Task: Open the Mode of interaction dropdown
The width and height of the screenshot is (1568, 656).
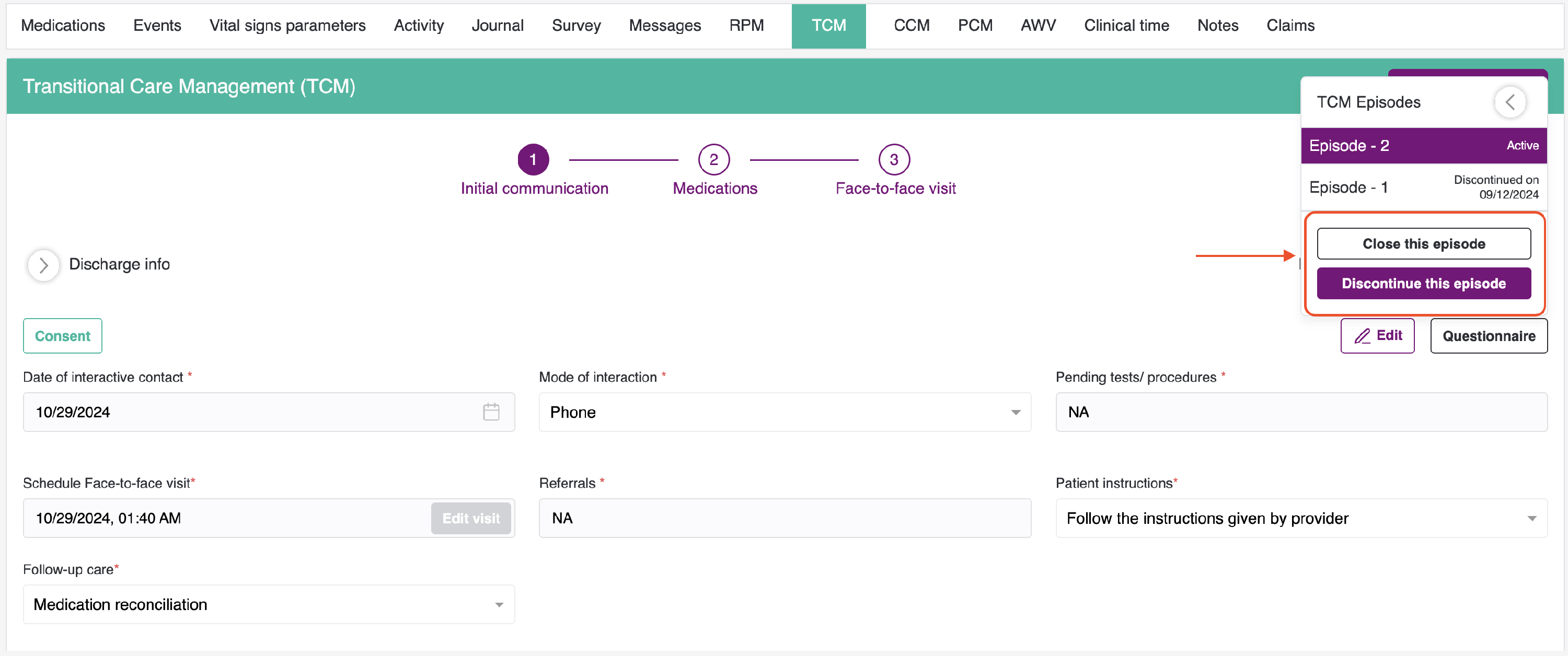Action: click(784, 412)
